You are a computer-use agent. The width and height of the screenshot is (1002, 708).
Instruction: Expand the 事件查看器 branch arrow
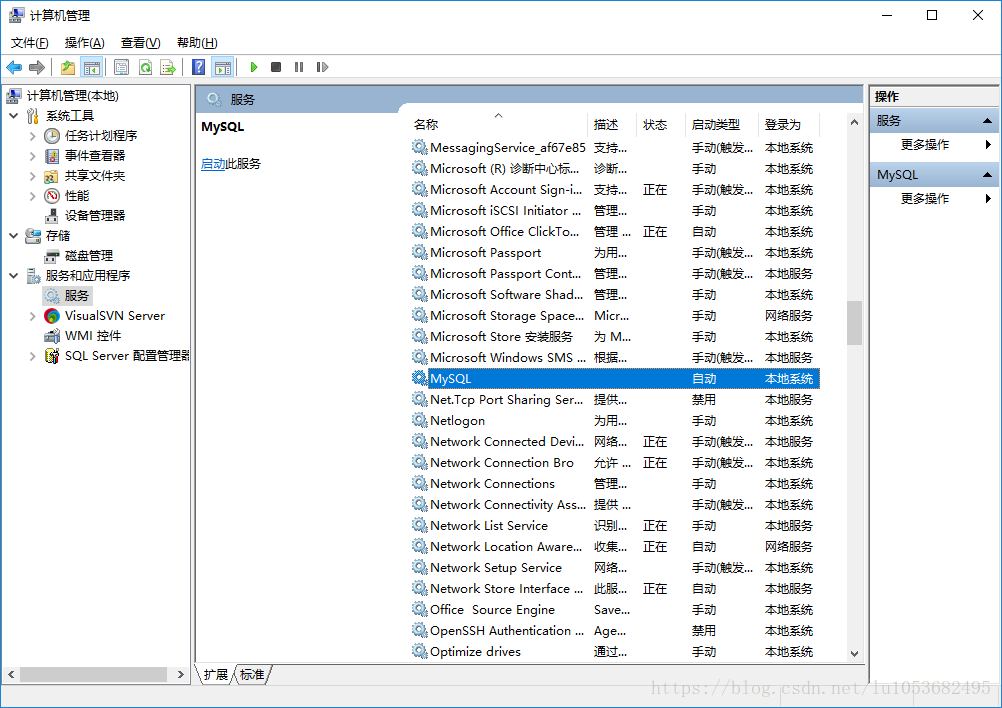pyautogui.click(x=33, y=155)
